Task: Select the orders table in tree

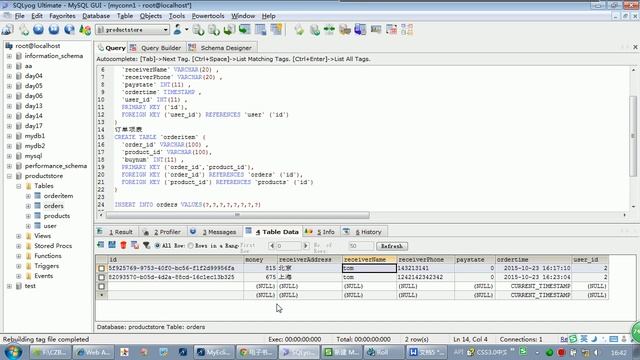Action: point(53,206)
